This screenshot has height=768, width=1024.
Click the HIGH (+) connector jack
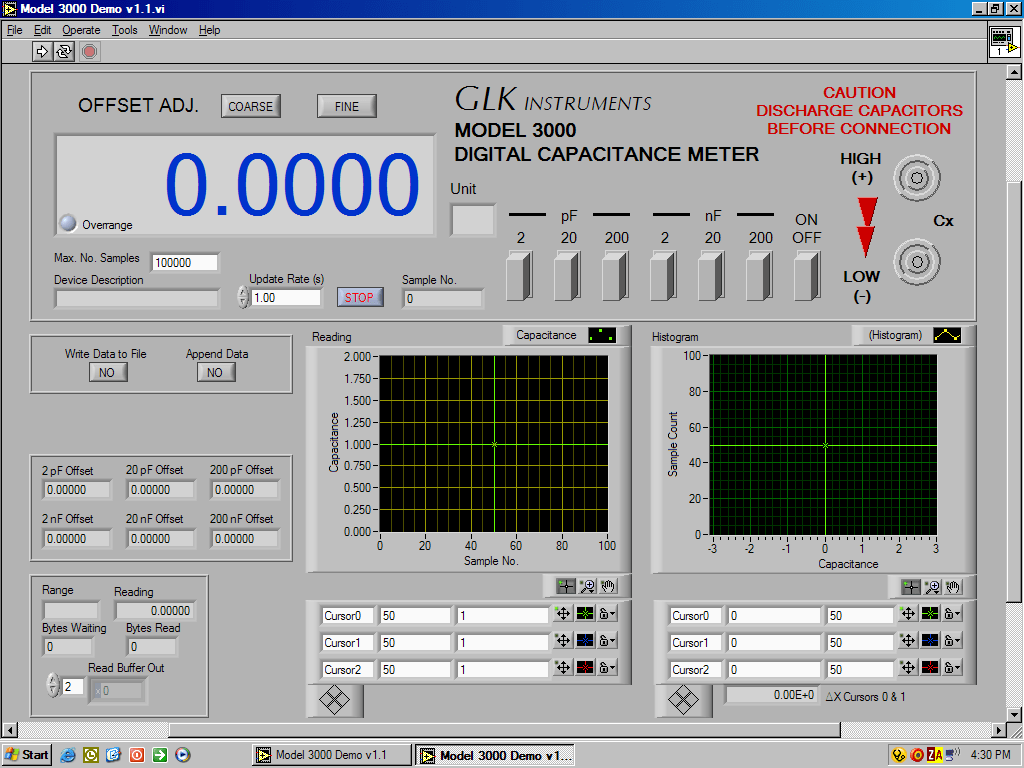[917, 178]
